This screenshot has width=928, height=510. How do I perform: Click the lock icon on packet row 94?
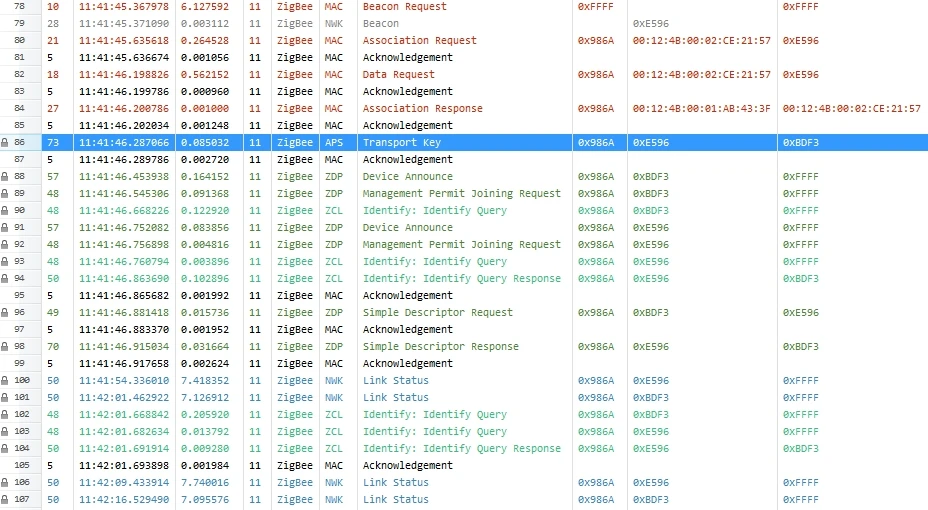(x=5, y=279)
